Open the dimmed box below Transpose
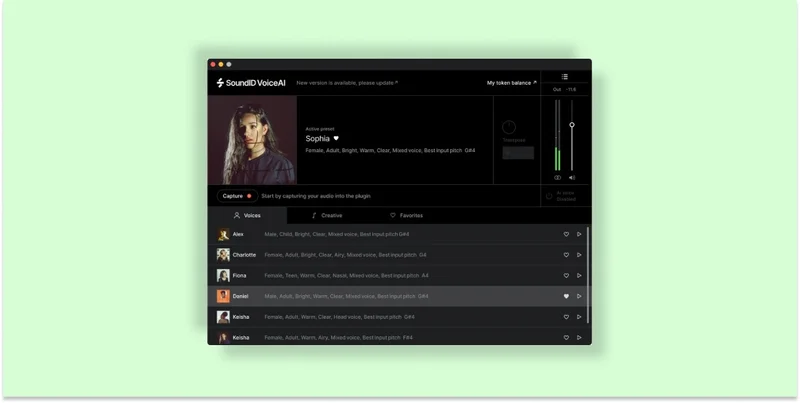This screenshot has width=800, height=403. point(518,153)
